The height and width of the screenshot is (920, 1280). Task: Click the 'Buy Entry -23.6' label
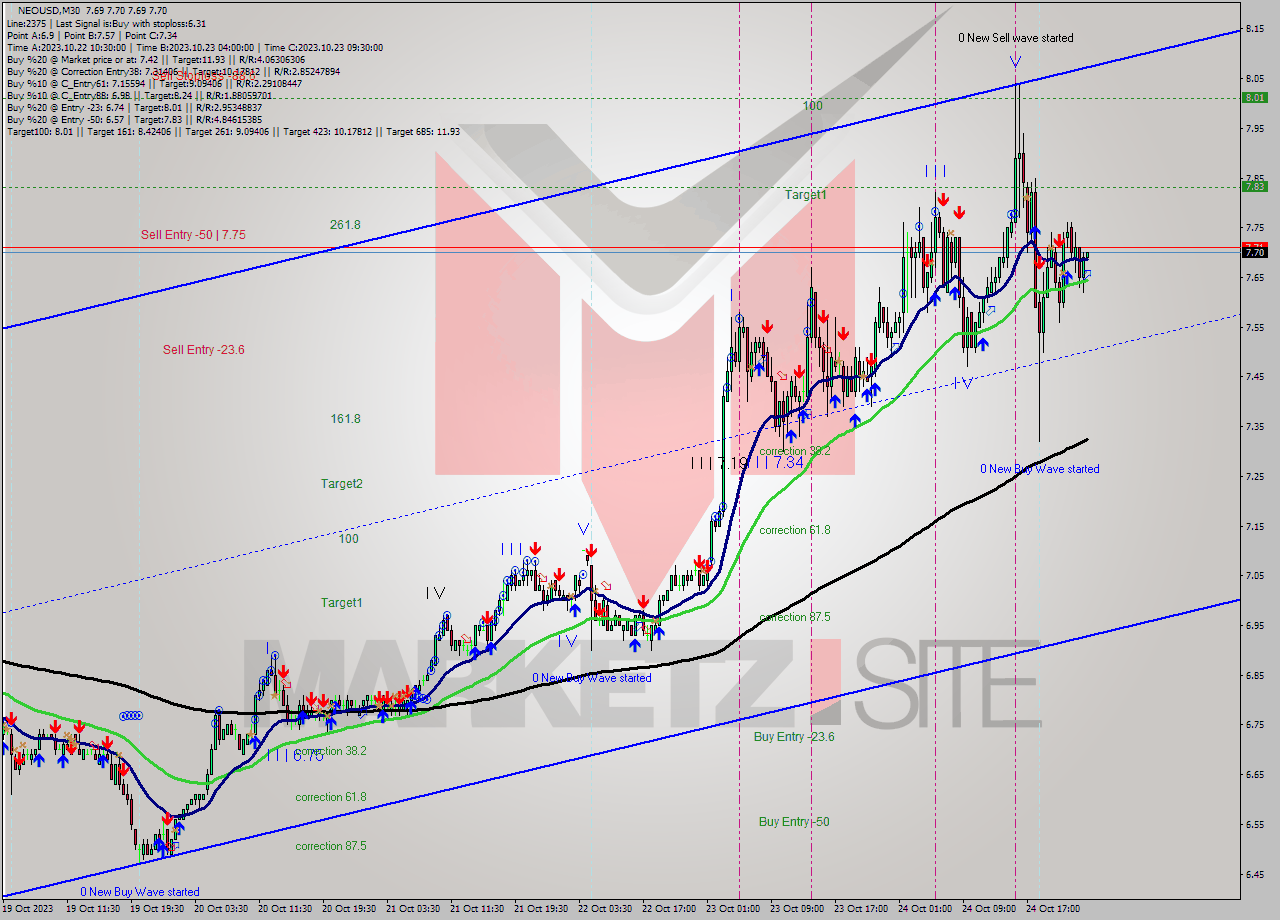pos(794,736)
